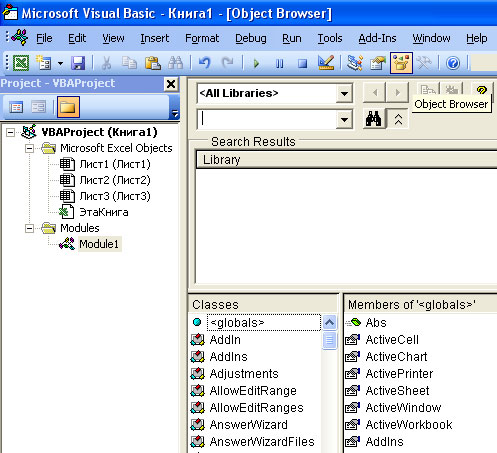Click the Undo arrow icon

point(204,63)
